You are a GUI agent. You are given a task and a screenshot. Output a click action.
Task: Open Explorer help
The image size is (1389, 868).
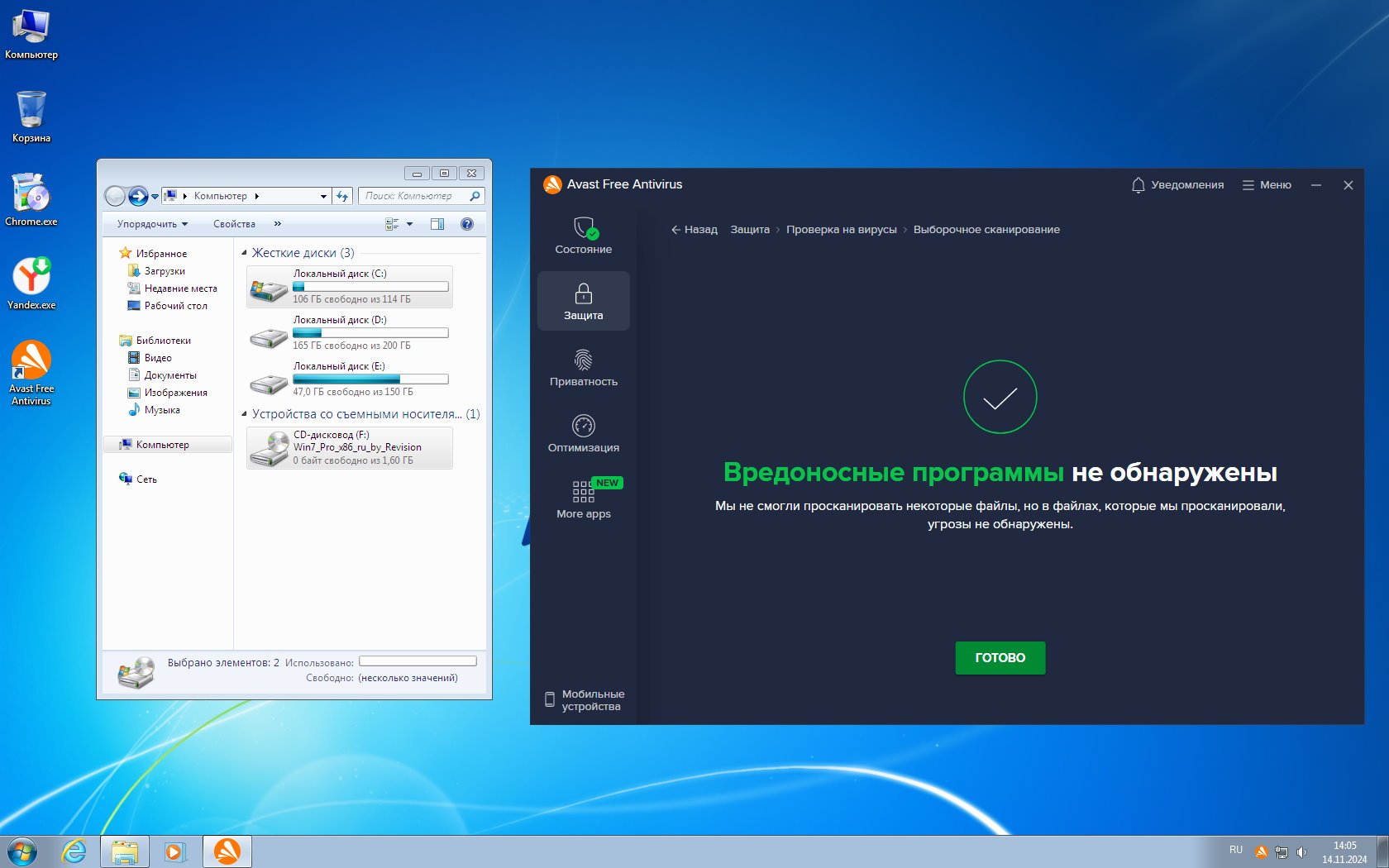tap(467, 224)
